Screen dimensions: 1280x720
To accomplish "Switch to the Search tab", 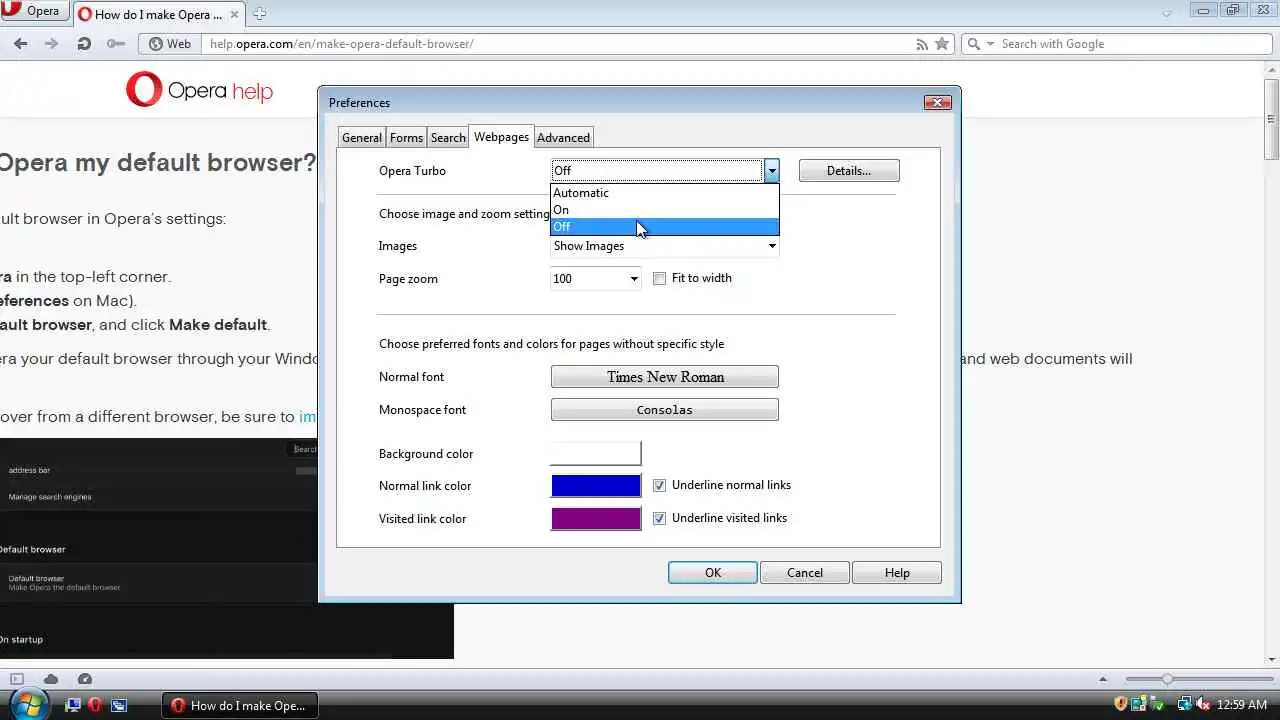I will tap(448, 138).
